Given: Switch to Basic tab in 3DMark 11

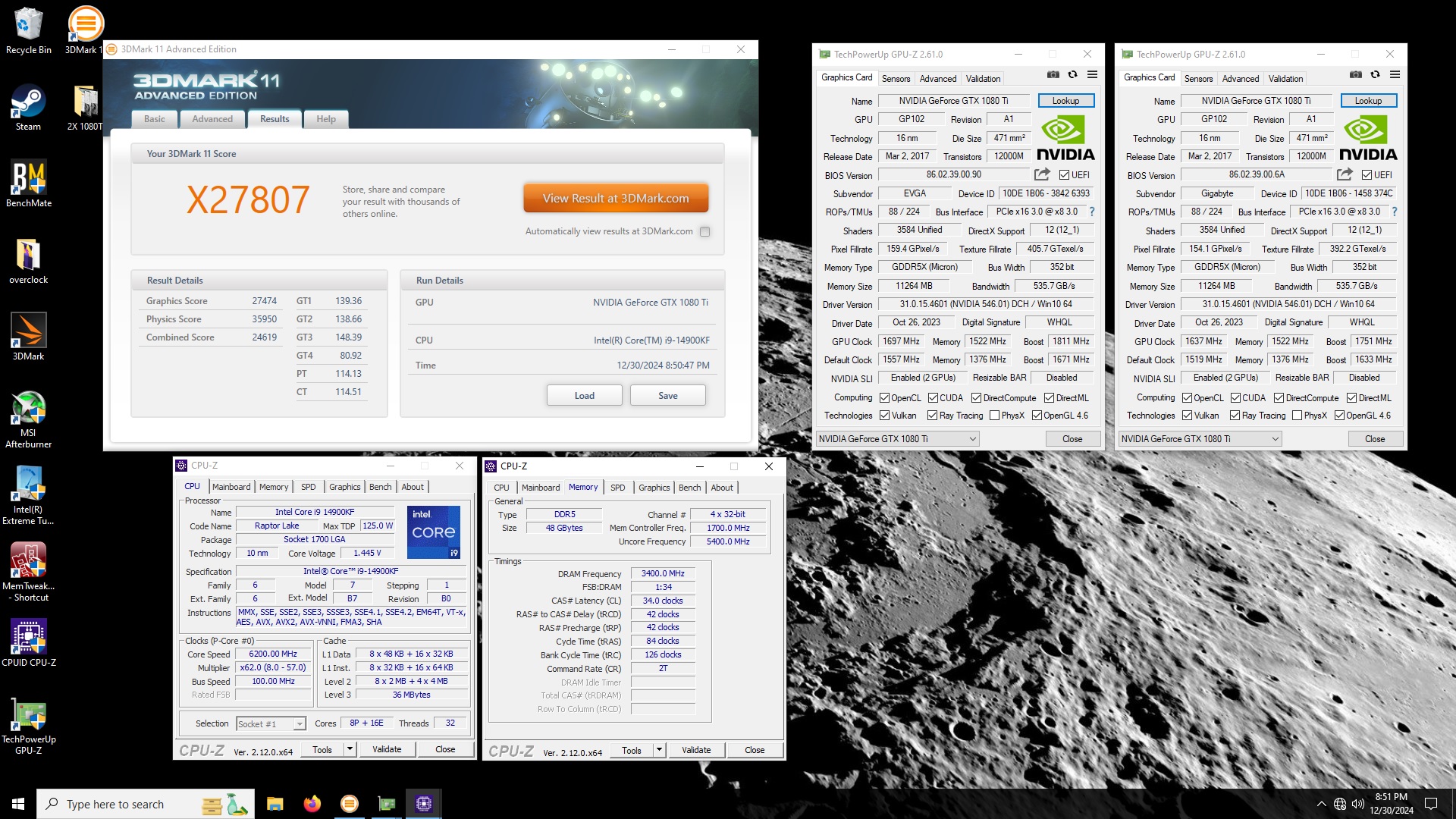Looking at the screenshot, I should click(155, 119).
